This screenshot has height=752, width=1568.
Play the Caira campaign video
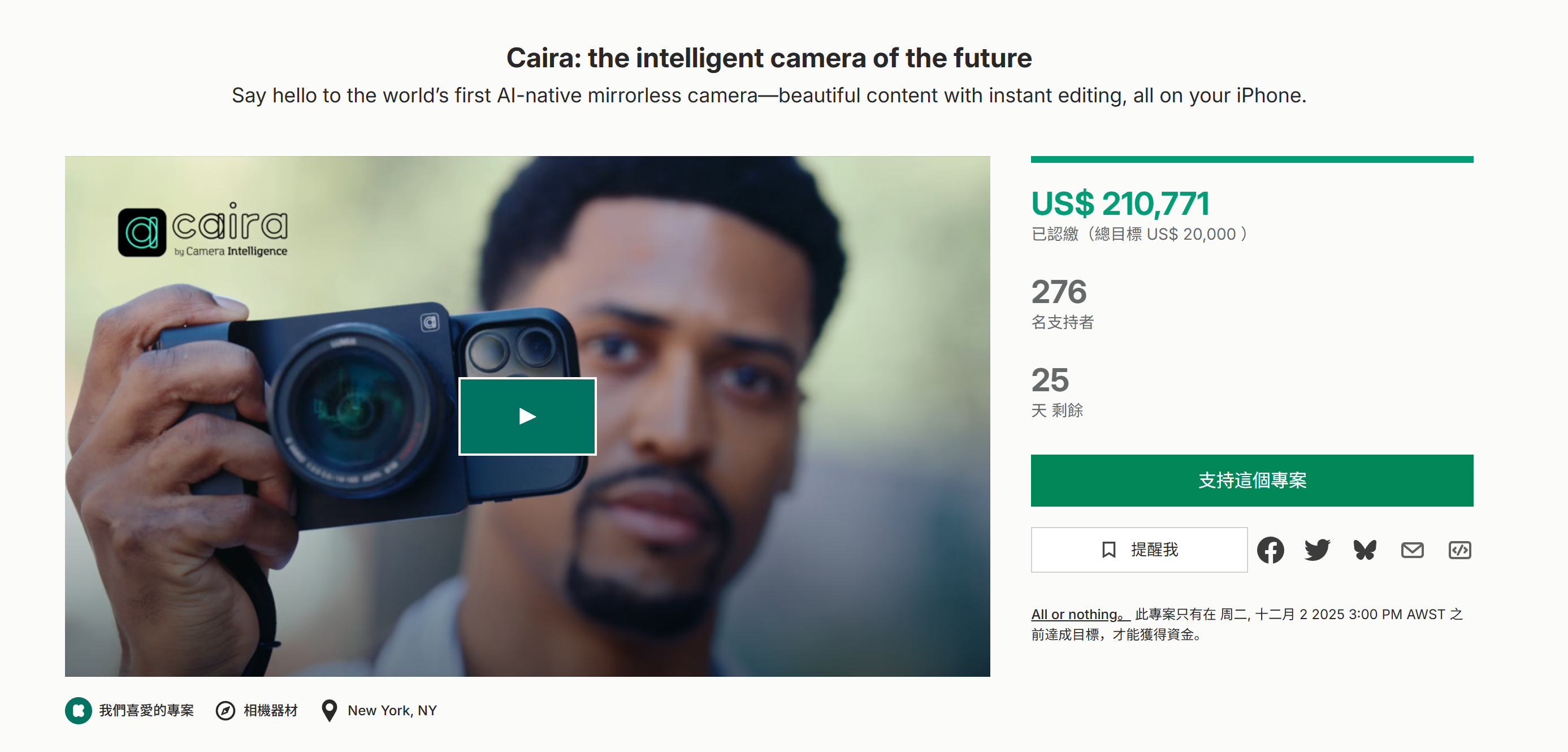coord(527,417)
